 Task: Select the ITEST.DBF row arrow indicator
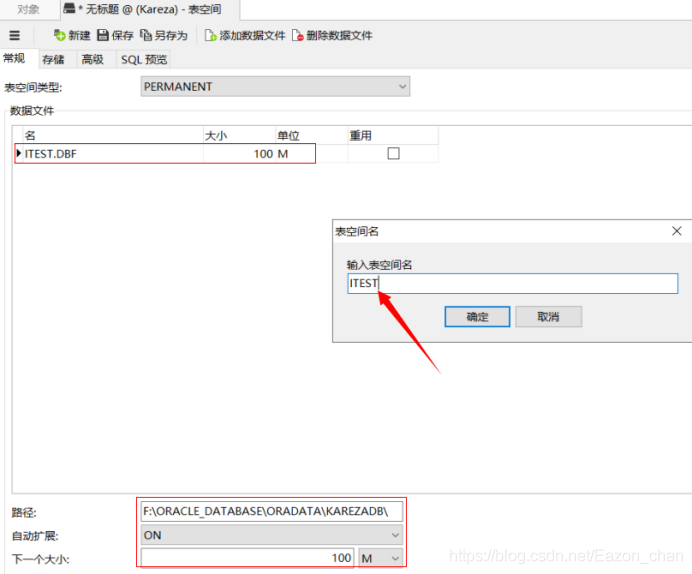19,153
